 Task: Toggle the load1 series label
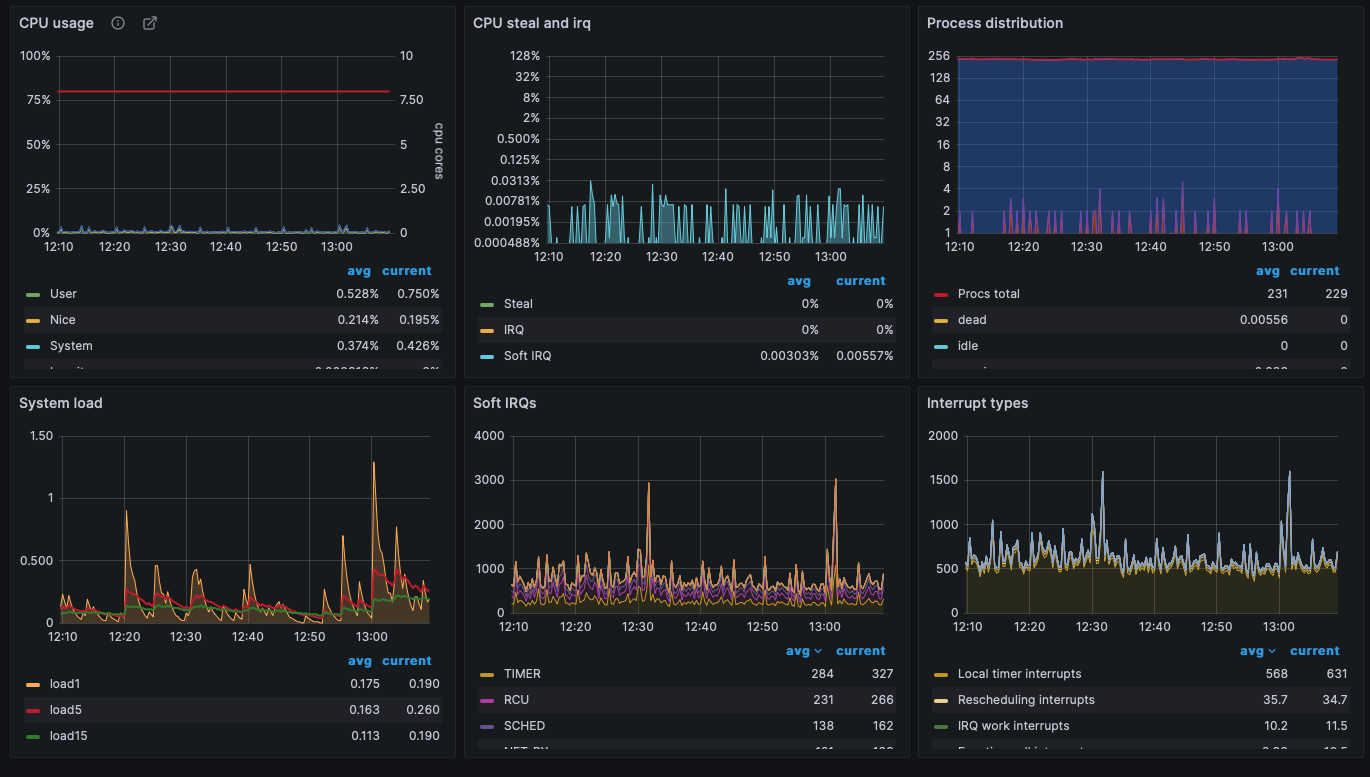pyautogui.click(x=65, y=684)
